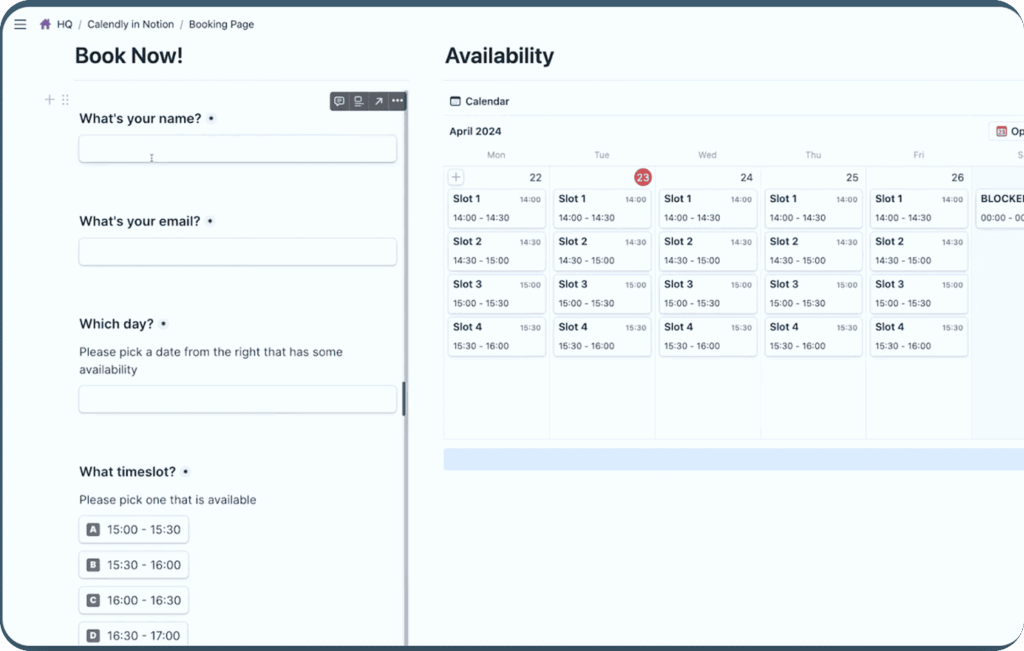Image resolution: width=1024 pixels, height=651 pixels.
Task: Click the Which day input field
Action: (238, 399)
